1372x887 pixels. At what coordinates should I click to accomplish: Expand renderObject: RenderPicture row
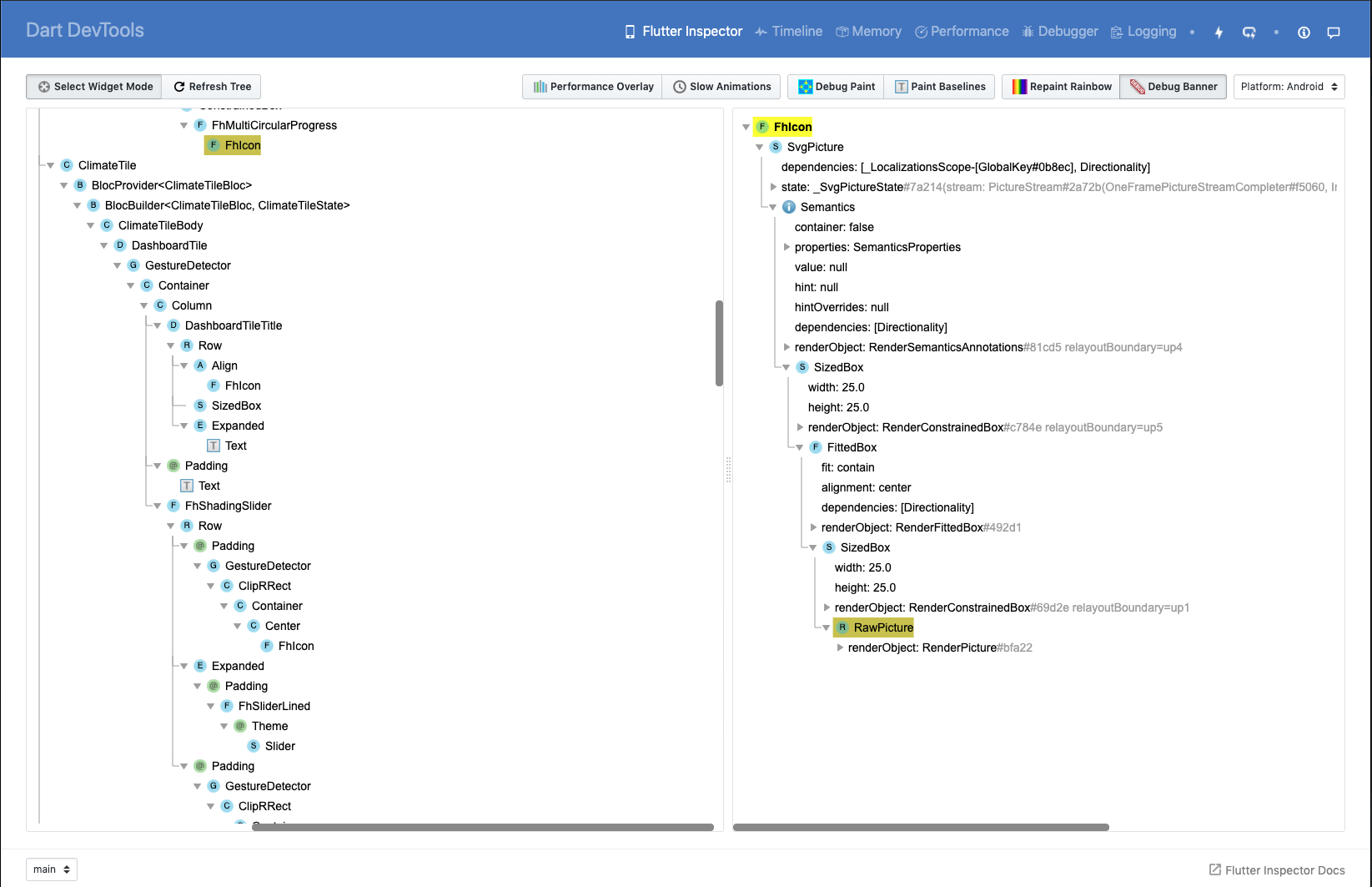click(840, 648)
